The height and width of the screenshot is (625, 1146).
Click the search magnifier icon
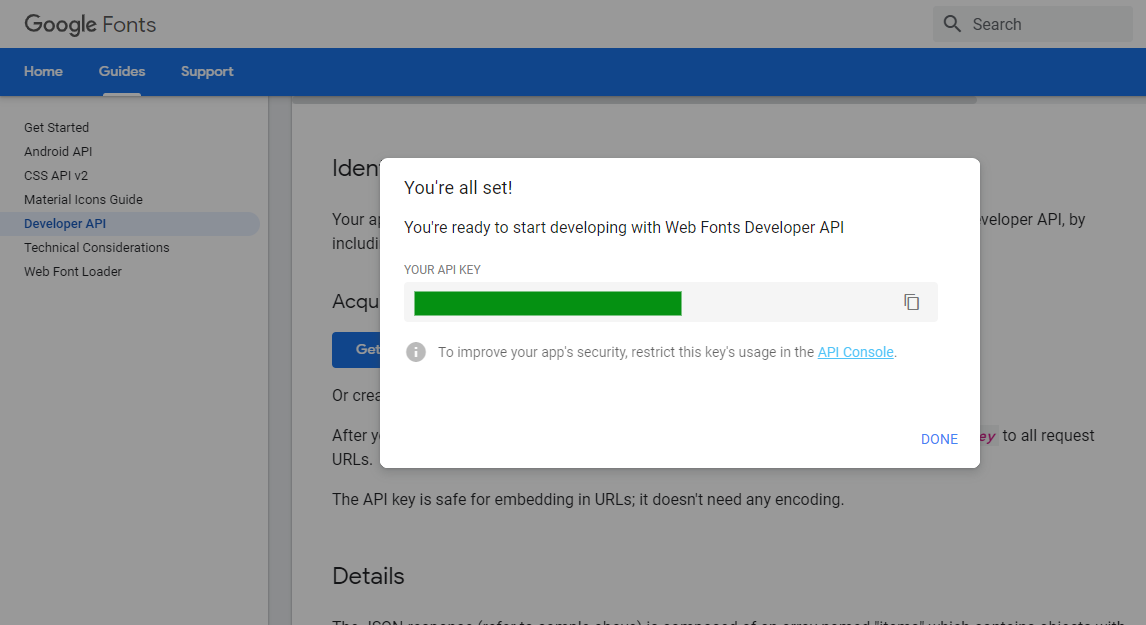[x=952, y=24]
